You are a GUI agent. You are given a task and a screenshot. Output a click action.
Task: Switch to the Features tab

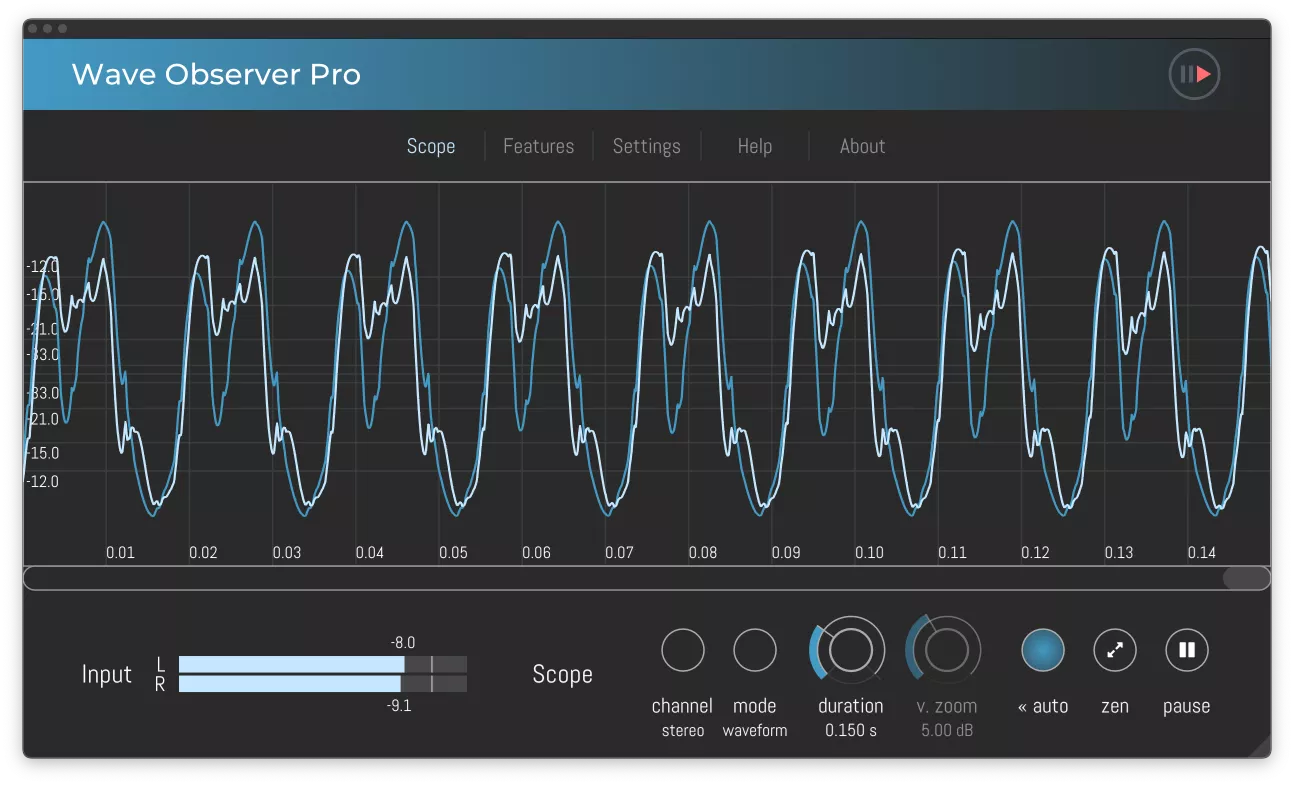pyautogui.click(x=538, y=146)
